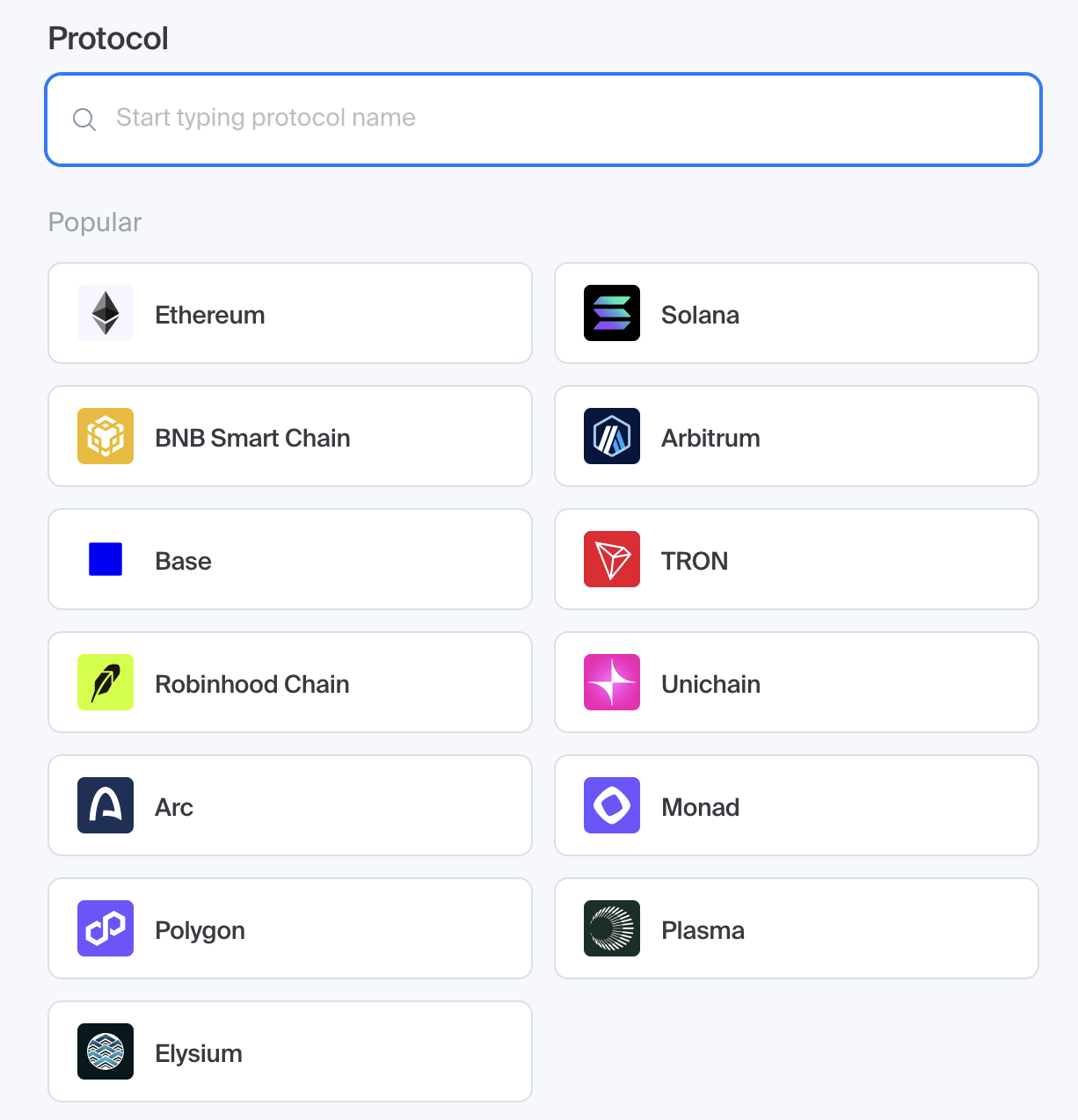Select Robinhood Chain label
This screenshot has width=1078, height=1120.
pos(252,684)
